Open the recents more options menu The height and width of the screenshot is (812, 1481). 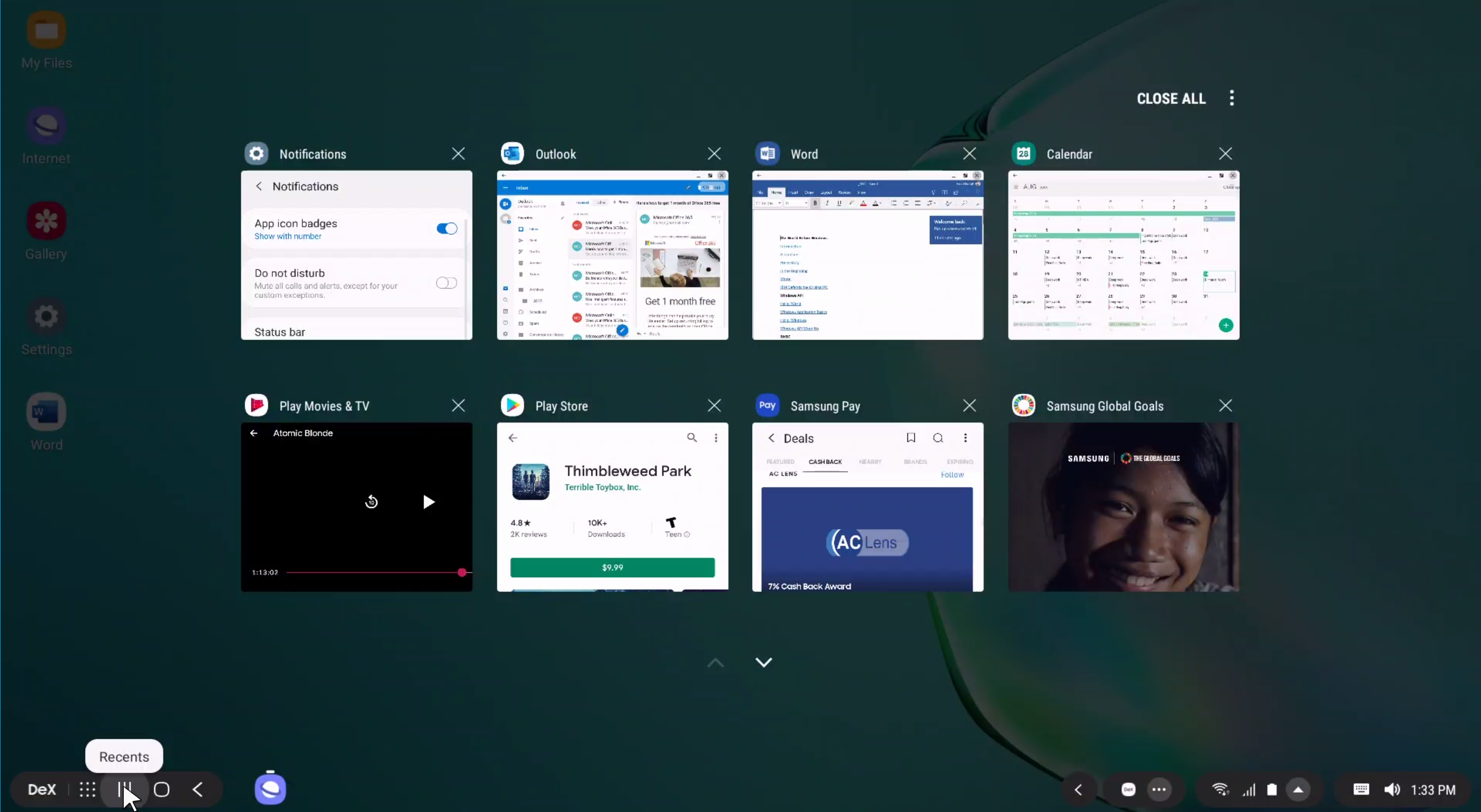pos(1232,97)
